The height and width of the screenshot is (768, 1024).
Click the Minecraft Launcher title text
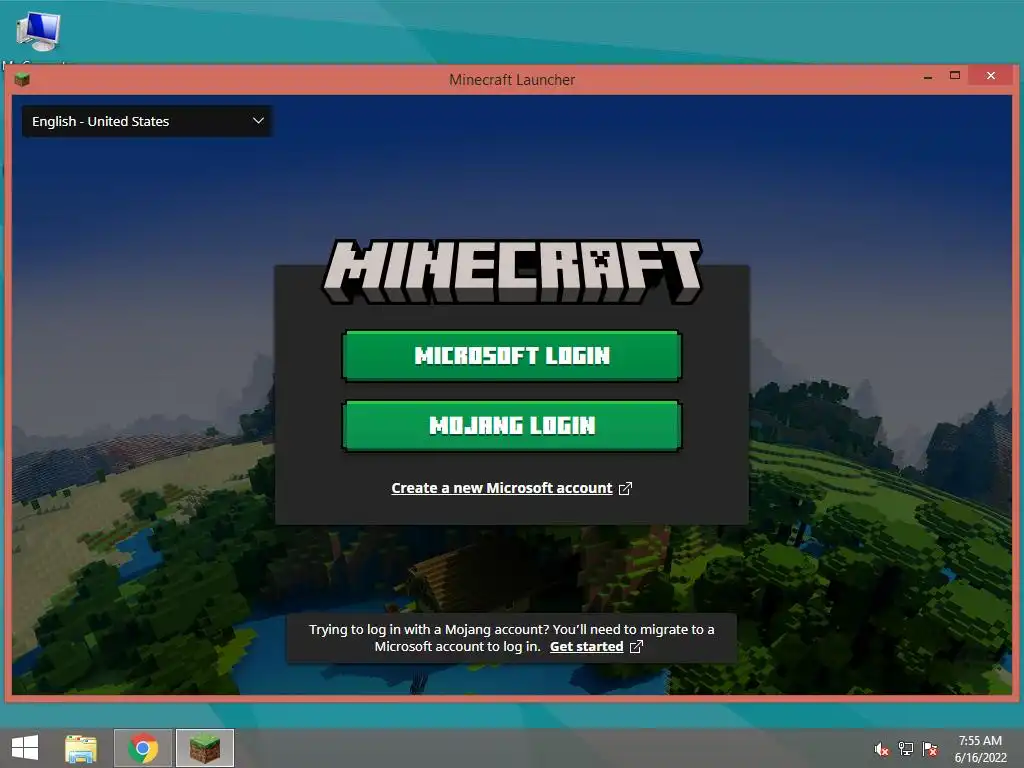512,80
